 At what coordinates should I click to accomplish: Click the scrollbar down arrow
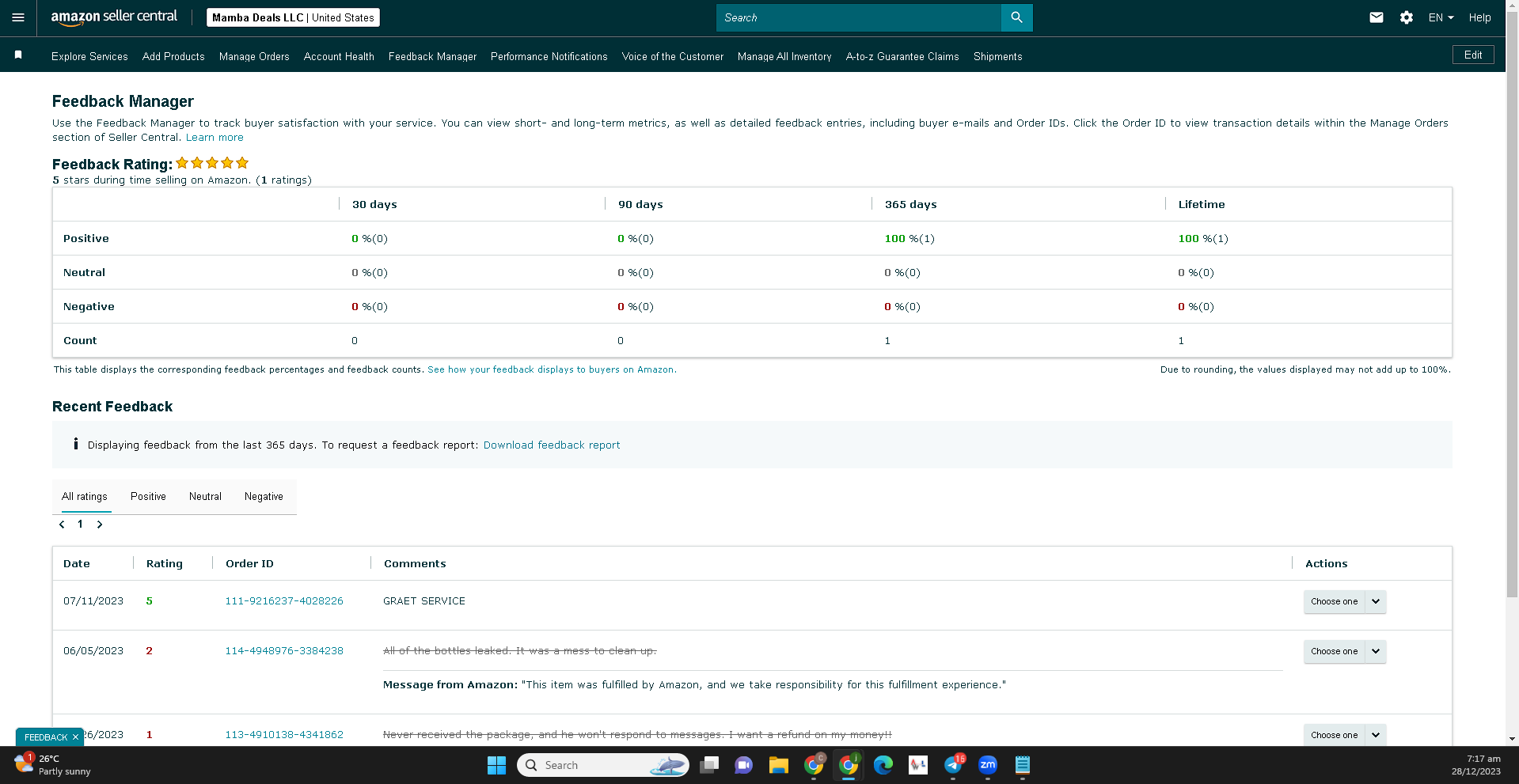click(1512, 739)
